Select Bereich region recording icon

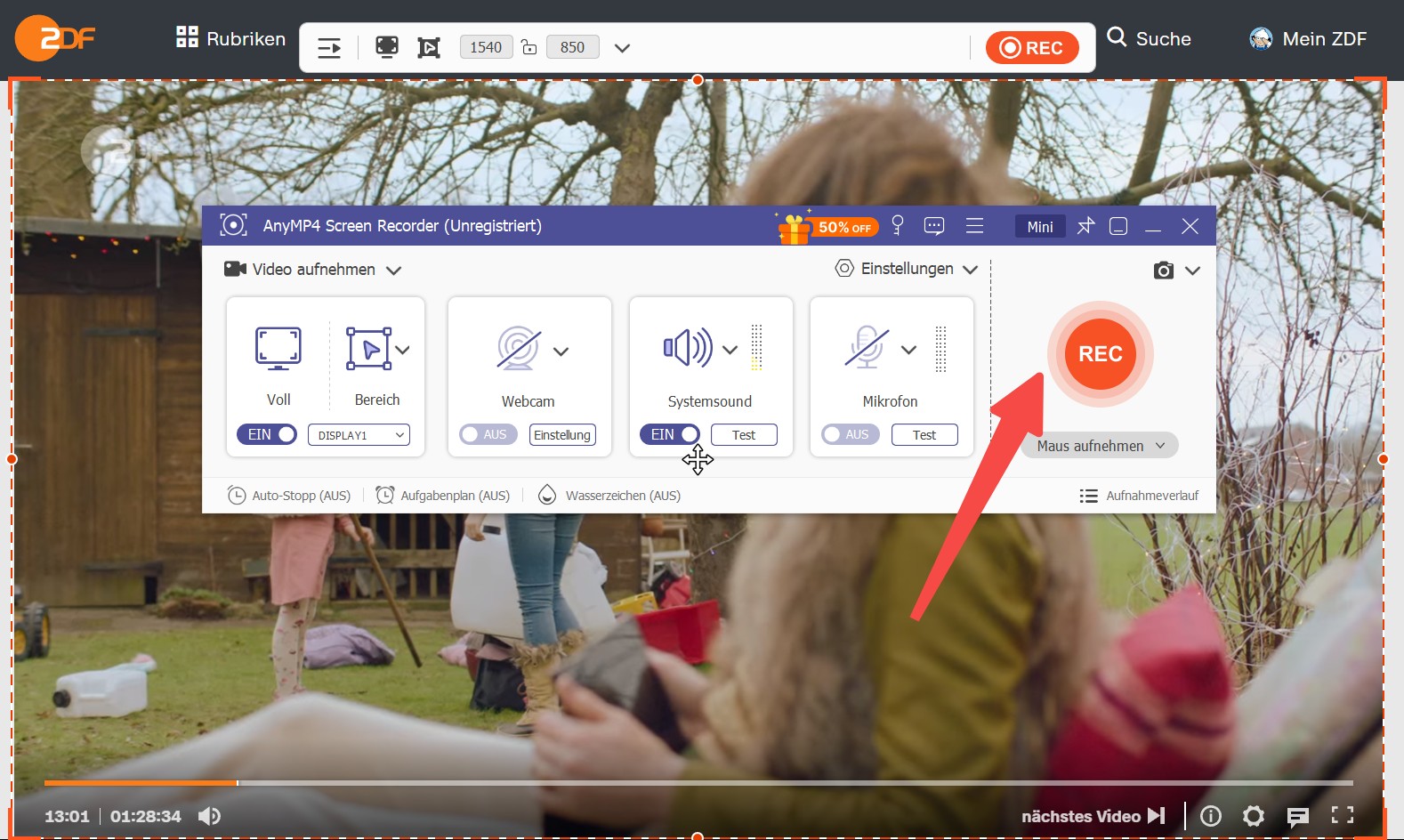coord(369,348)
